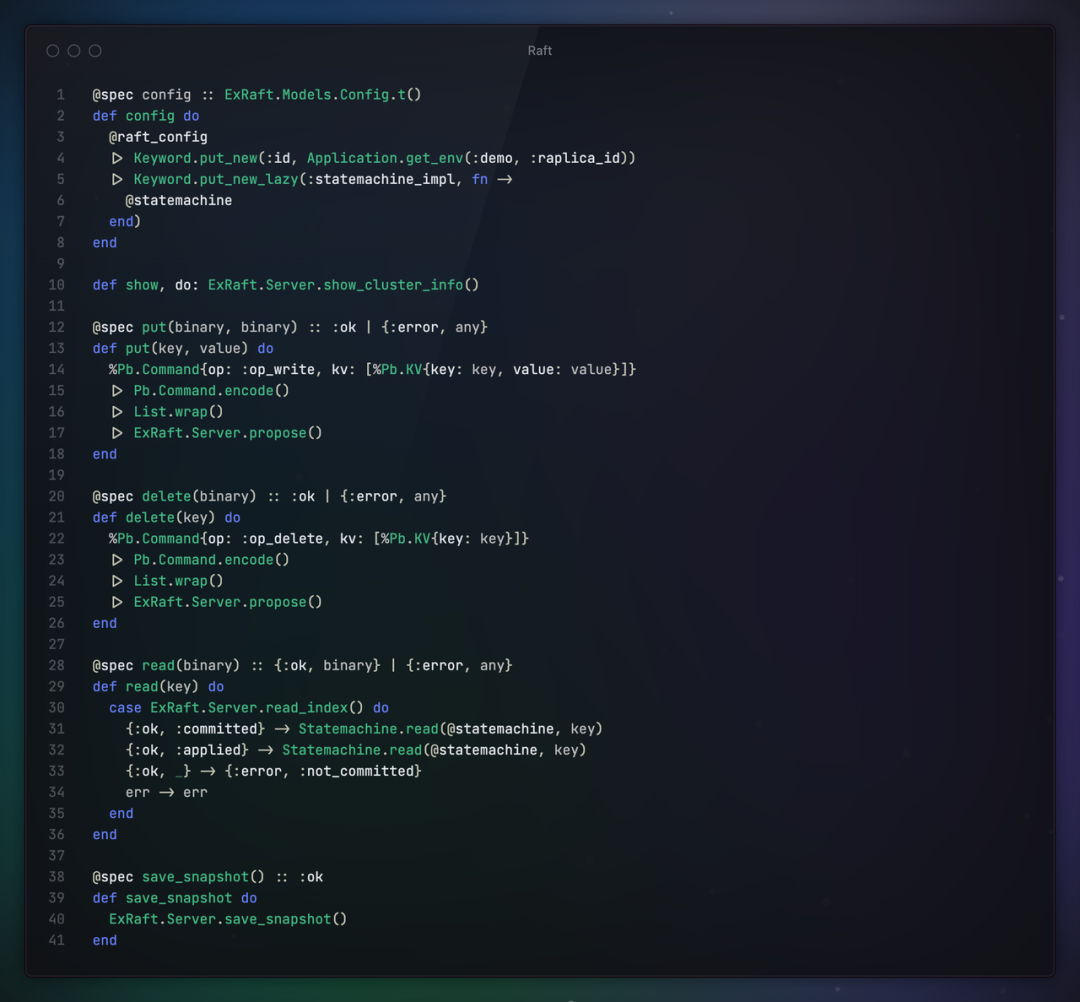This screenshot has width=1080, height=1002.
Task: Select the ":op_delete" atom
Action: pyautogui.click(x=282, y=539)
